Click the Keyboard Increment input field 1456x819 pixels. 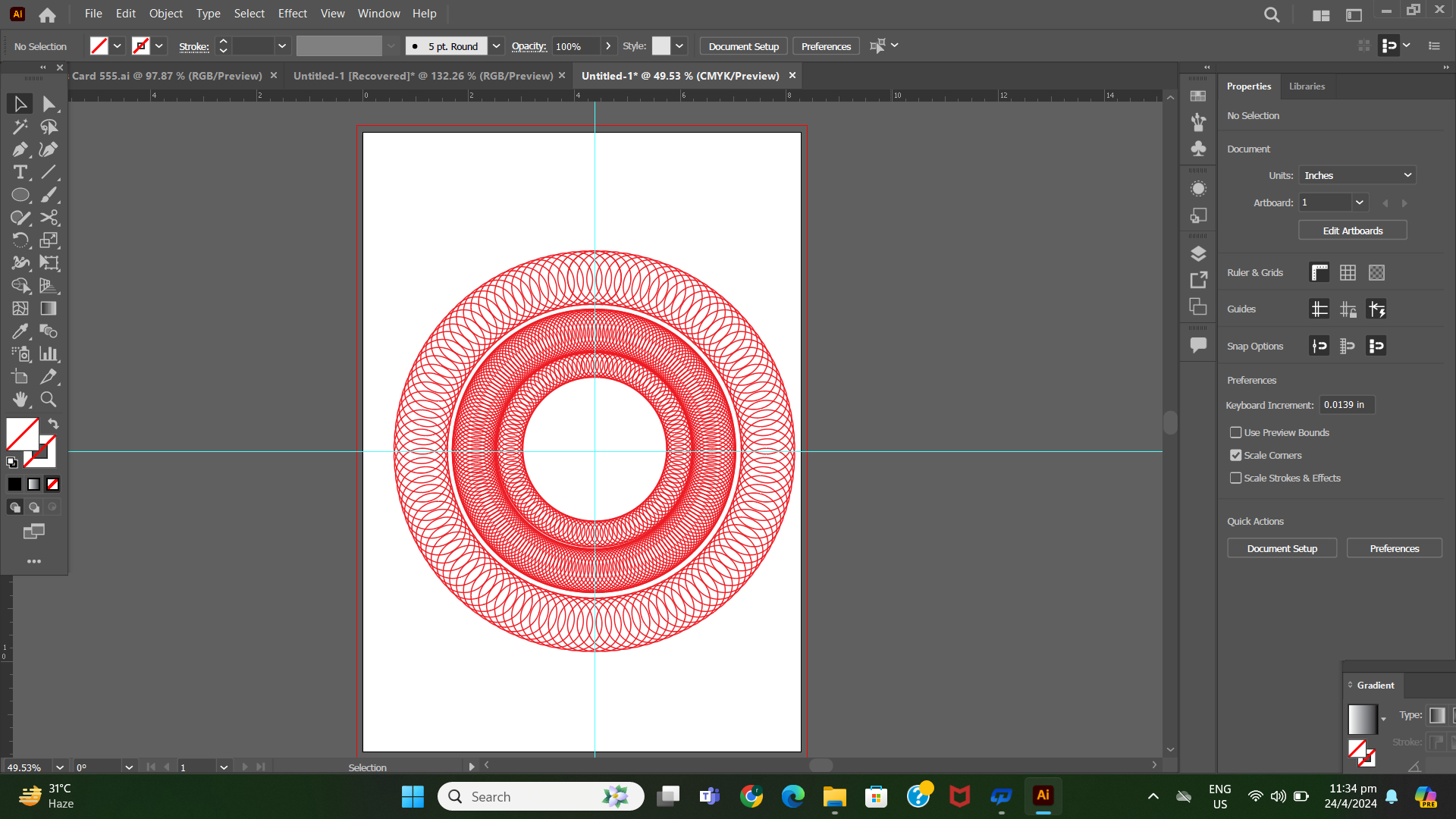[1347, 405]
